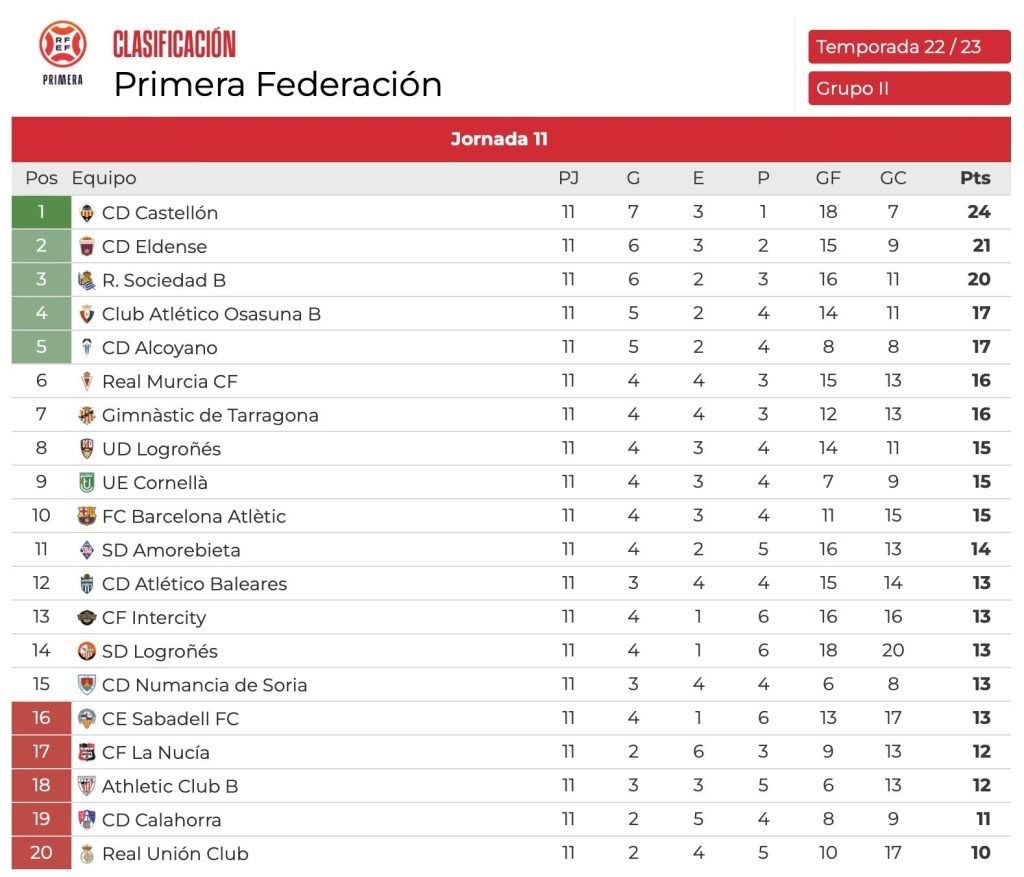Open the Grupo II selector
The width and height of the screenshot is (1024, 877).
point(909,88)
